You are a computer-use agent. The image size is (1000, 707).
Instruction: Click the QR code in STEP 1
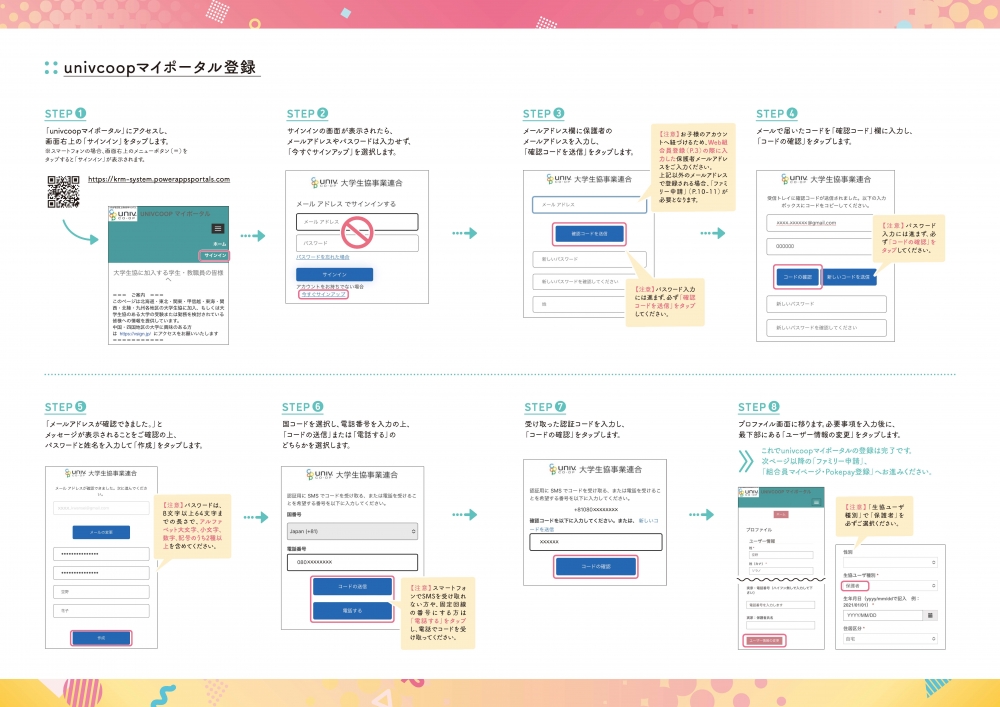click(63, 190)
